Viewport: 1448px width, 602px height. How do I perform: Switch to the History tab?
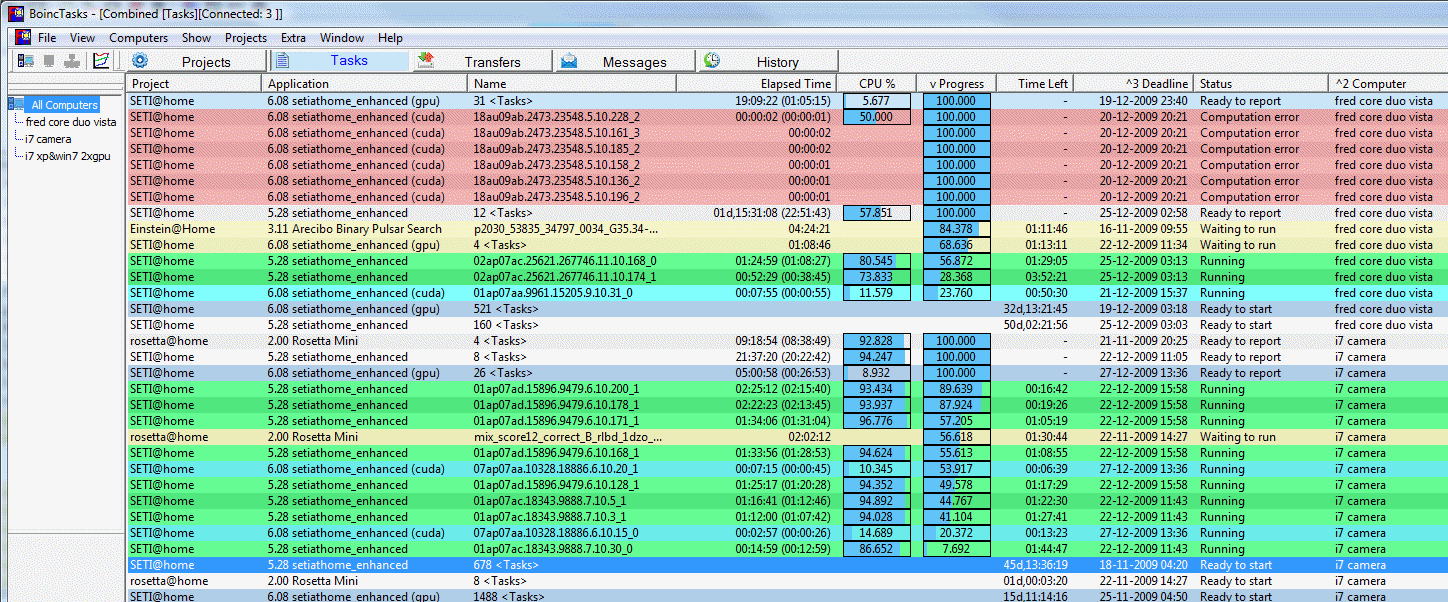coord(768,61)
